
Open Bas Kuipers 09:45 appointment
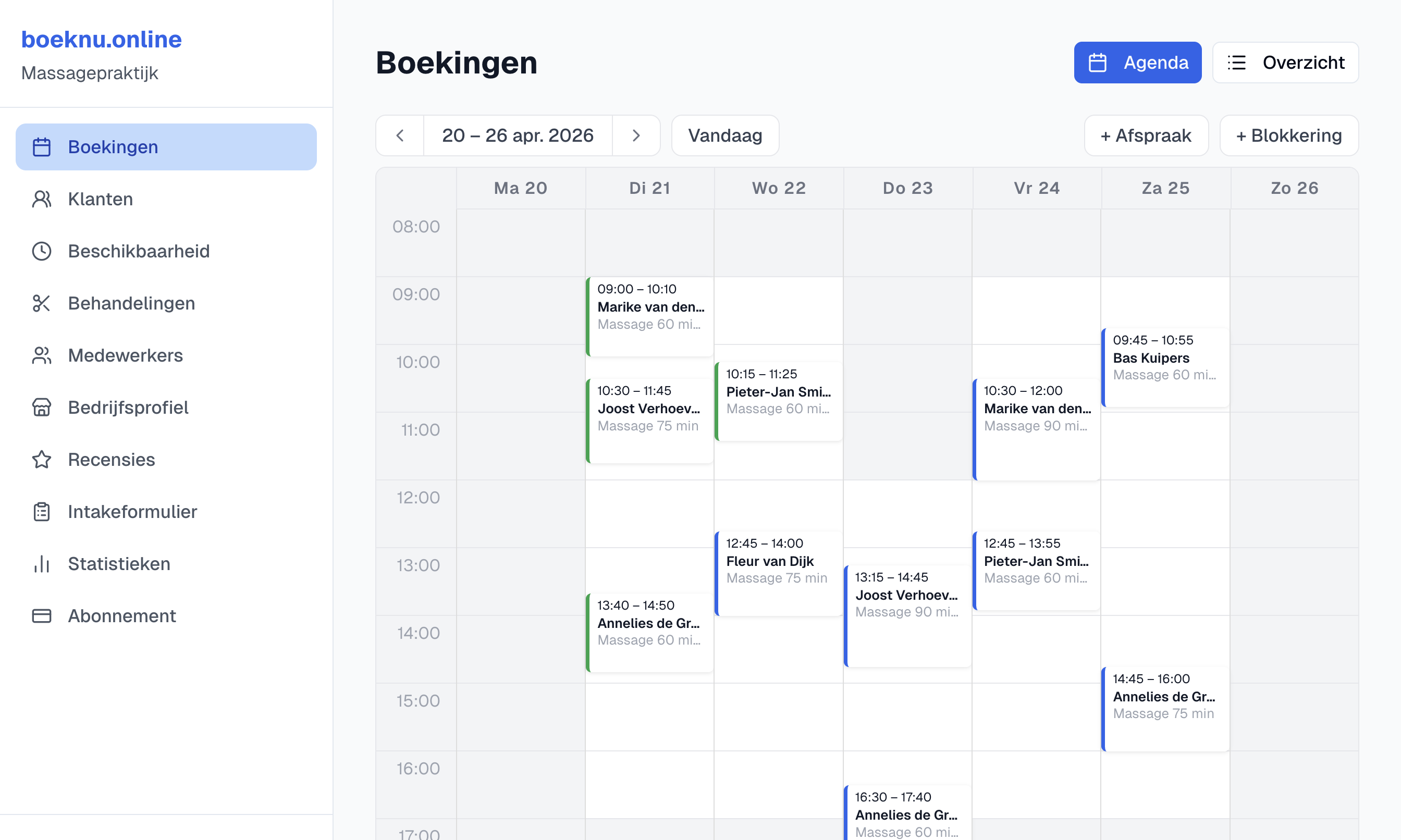(1165, 367)
